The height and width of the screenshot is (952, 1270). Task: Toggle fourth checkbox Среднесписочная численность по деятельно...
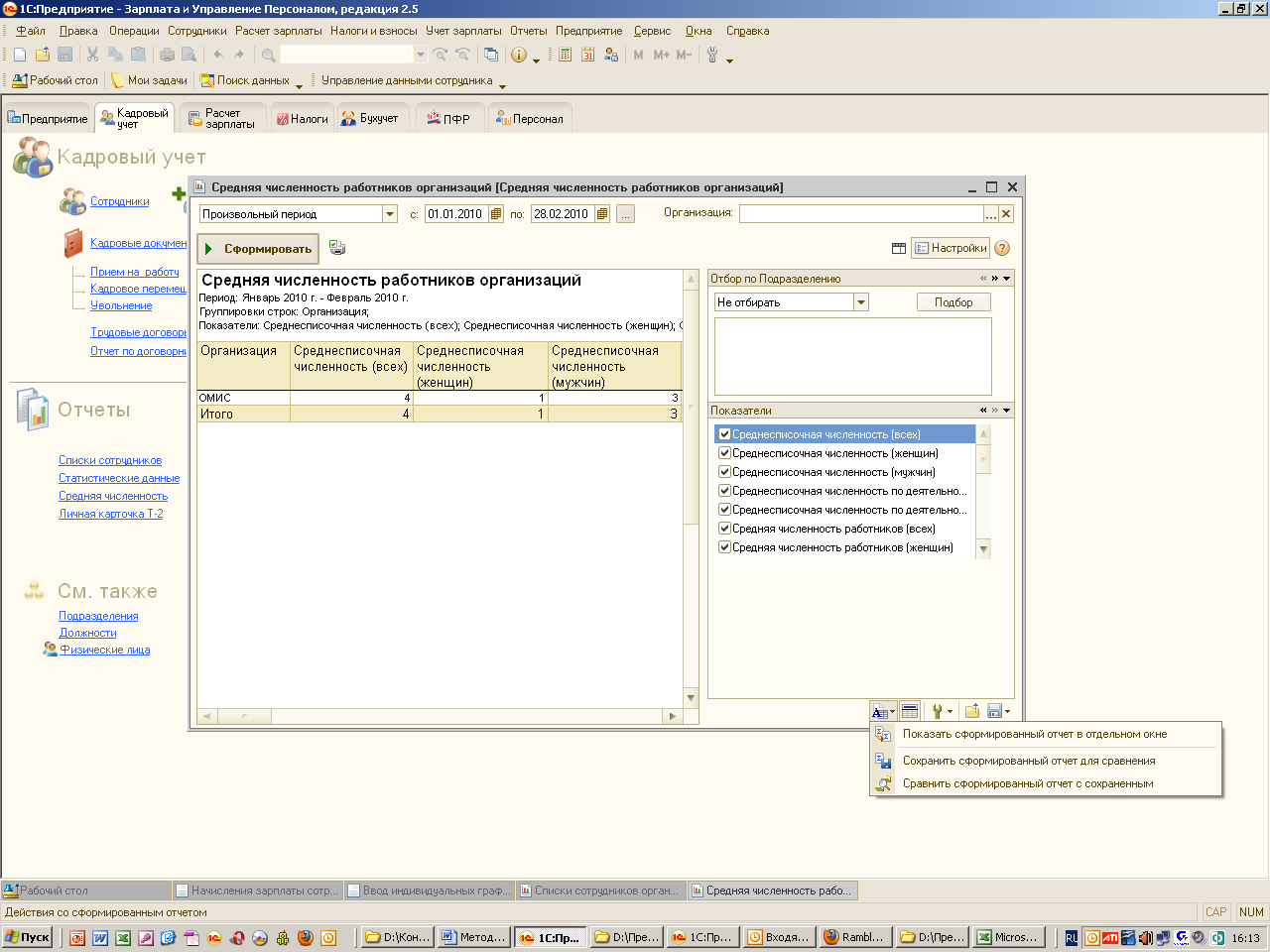[724, 491]
